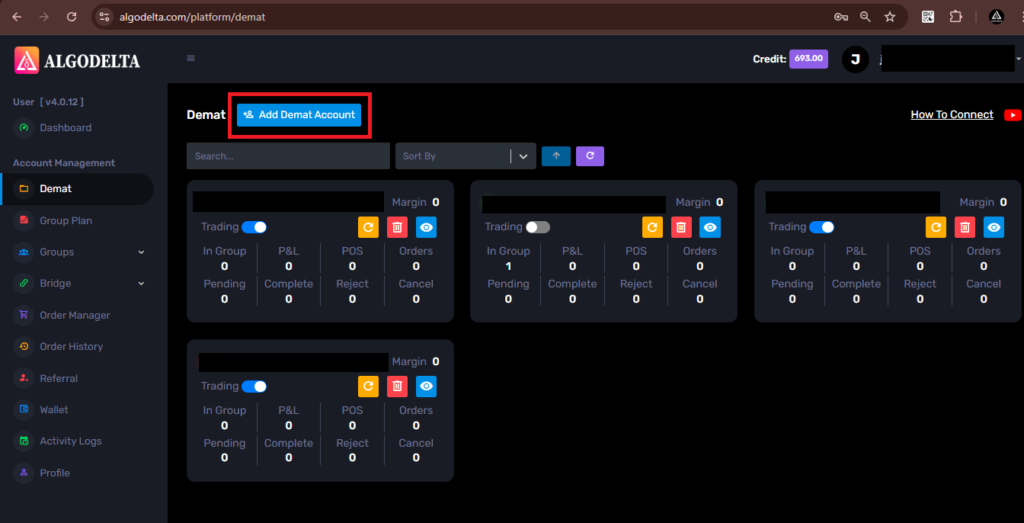Click site info icon in address bar
Screen dimensions: 1024x523
click(104, 17)
